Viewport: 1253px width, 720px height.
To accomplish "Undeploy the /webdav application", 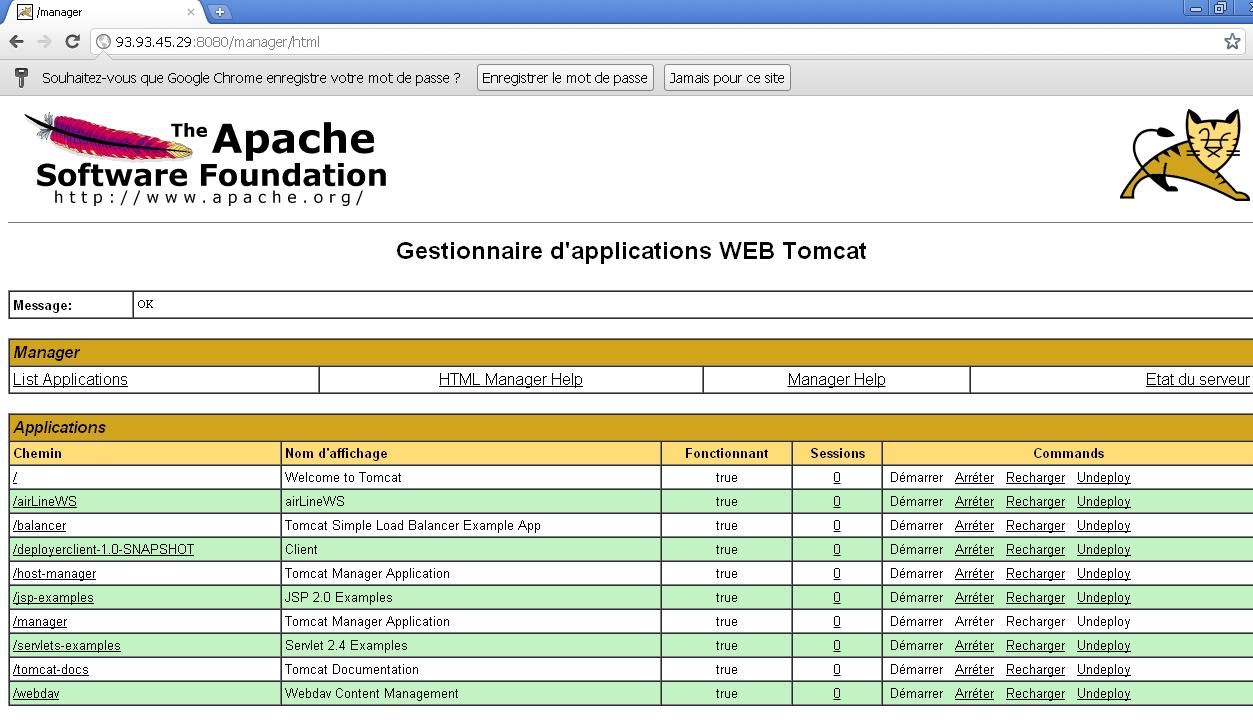I will (1103, 694).
